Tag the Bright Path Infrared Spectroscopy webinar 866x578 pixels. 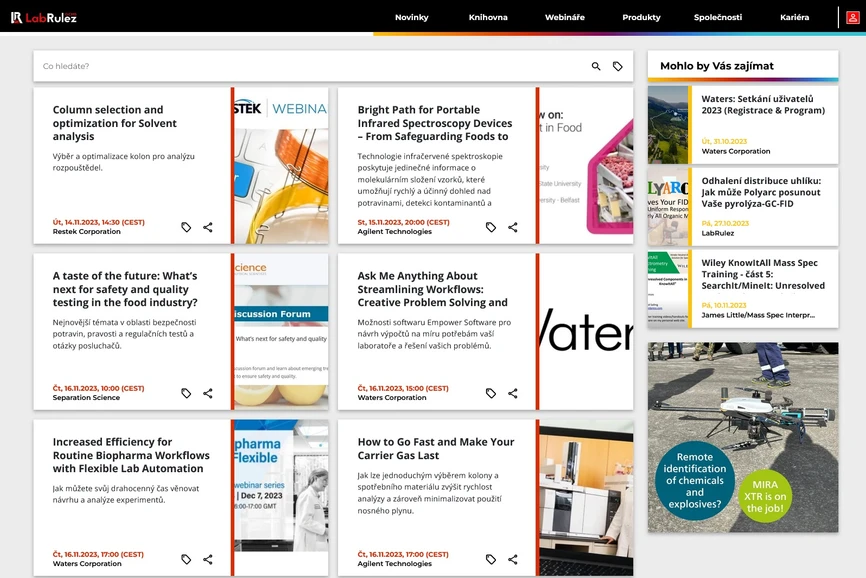pyautogui.click(x=491, y=227)
